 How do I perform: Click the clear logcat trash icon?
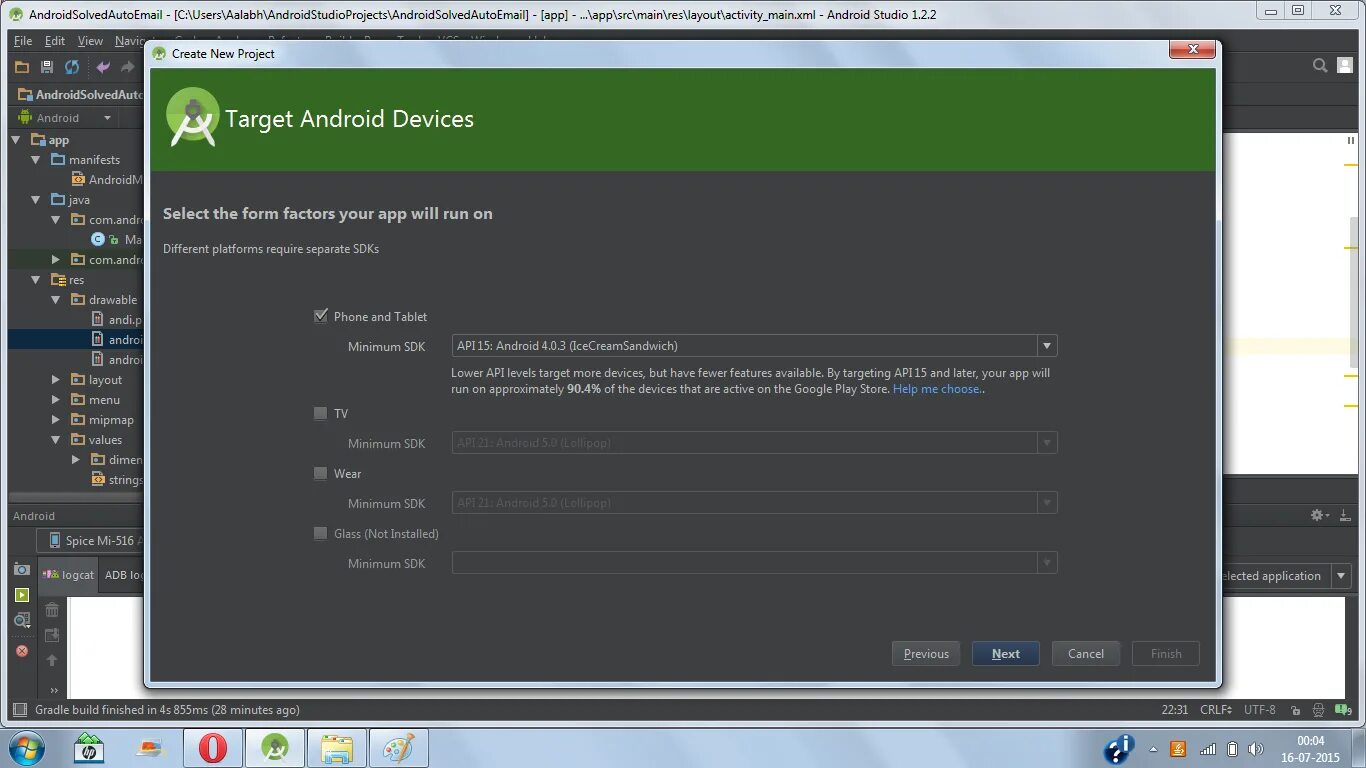click(52, 609)
